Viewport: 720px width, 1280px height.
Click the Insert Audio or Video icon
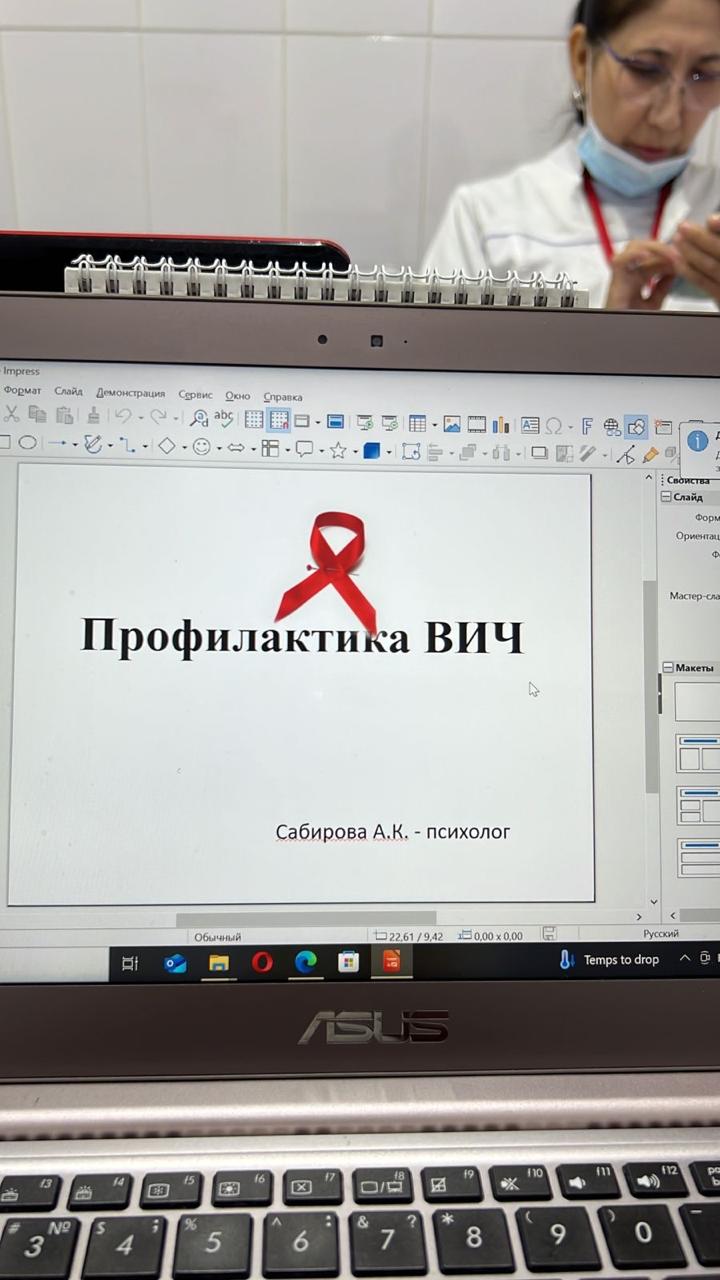point(477,424)
